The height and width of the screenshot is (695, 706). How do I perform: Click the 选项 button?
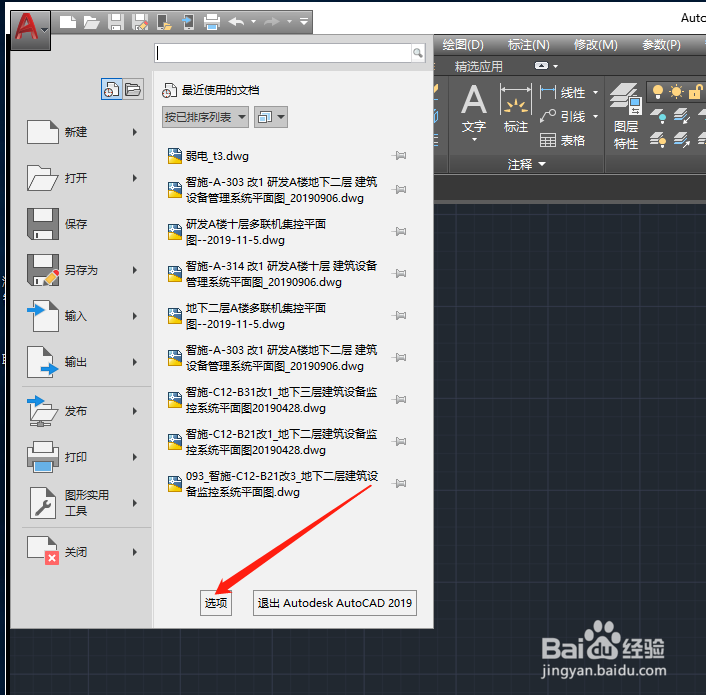[x=216, y=603]
